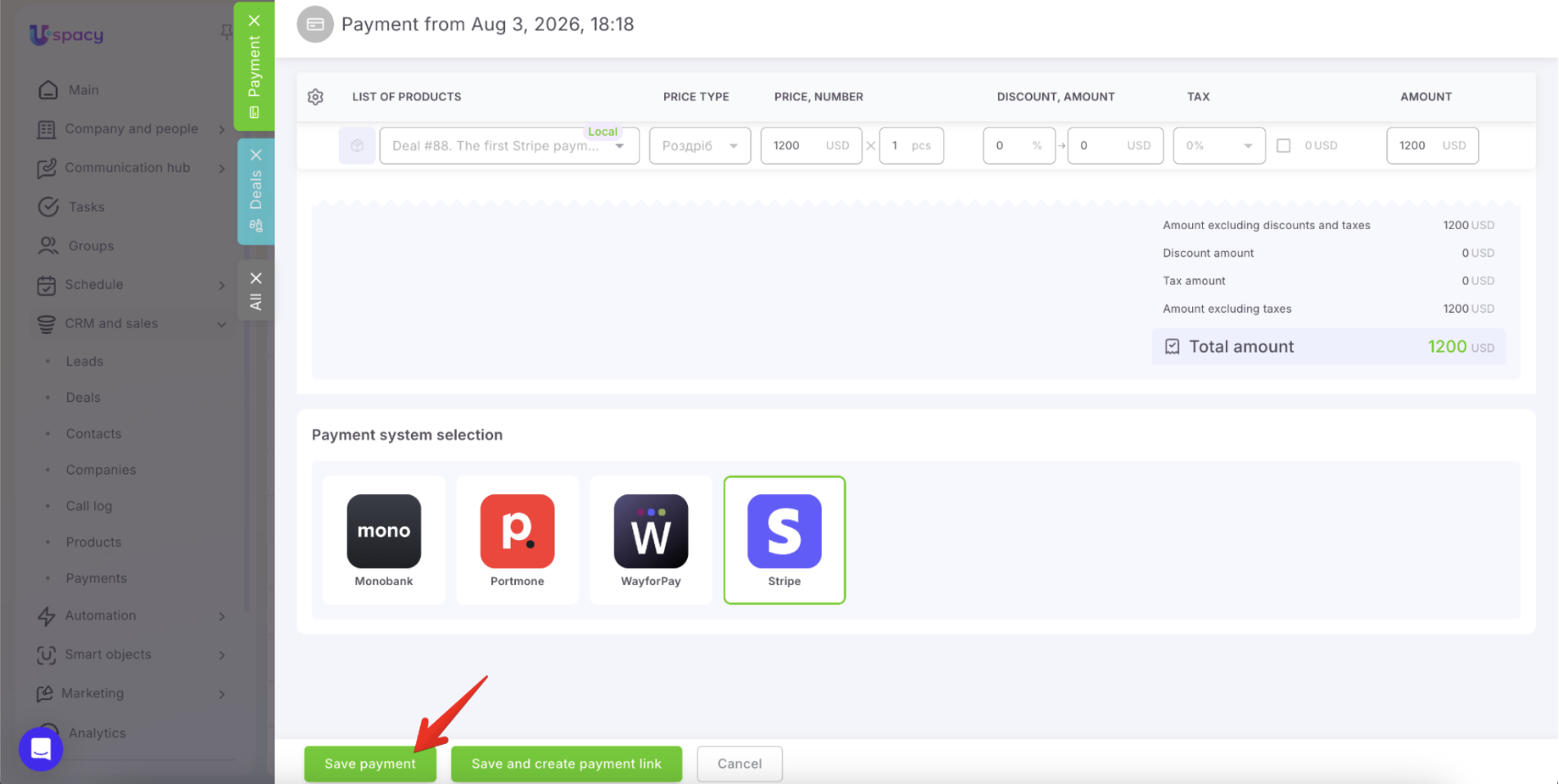Viewport: 1559px width, 784px height.
Task: Open the table settings gear icon
Action: pos(315,97)
